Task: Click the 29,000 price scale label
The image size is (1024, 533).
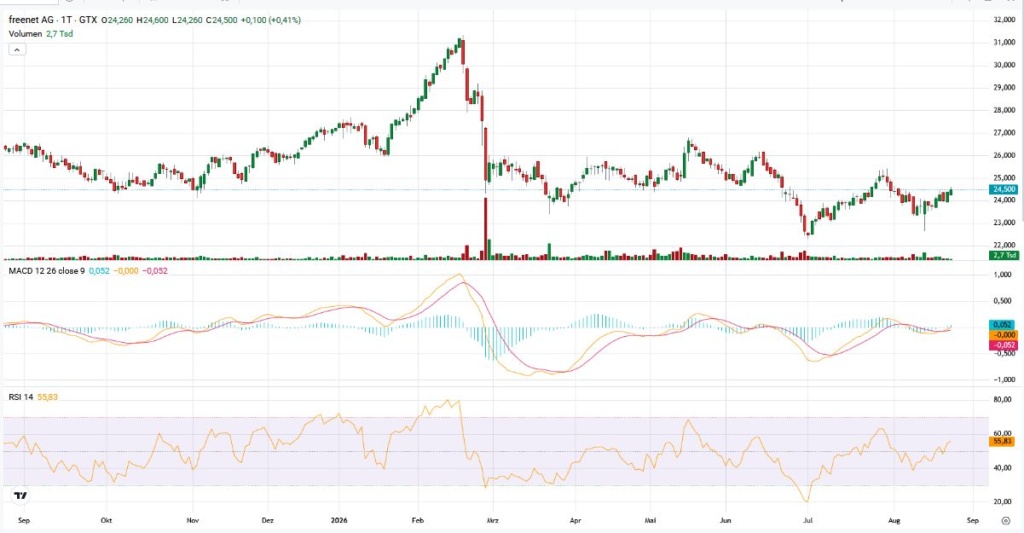Action: coord(1004,88)
